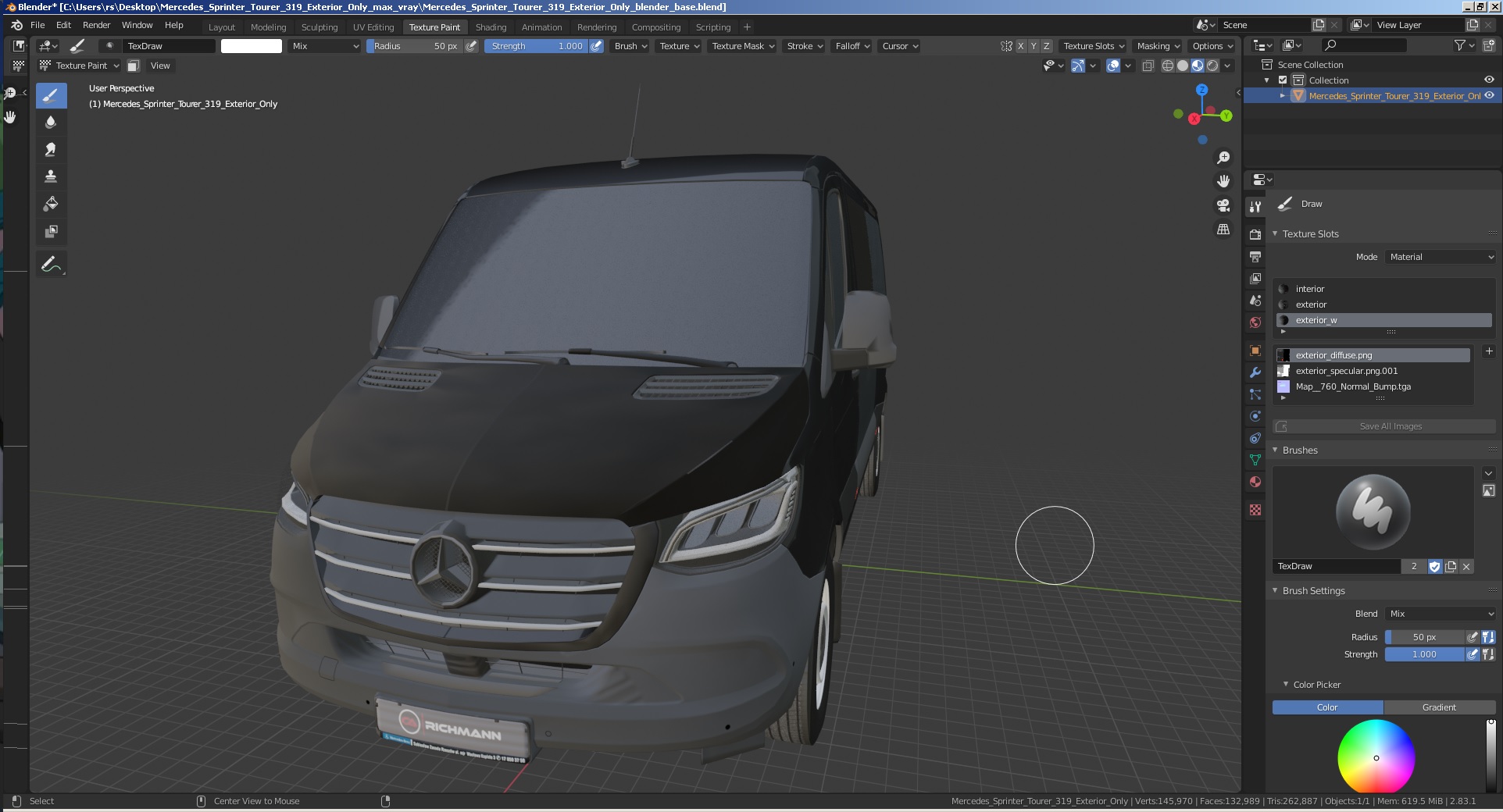Image resolution: width=1503 pixels, height=812 pixels.
Task: Open Modifiers properties tab
Action: [x=1255, y=372]
